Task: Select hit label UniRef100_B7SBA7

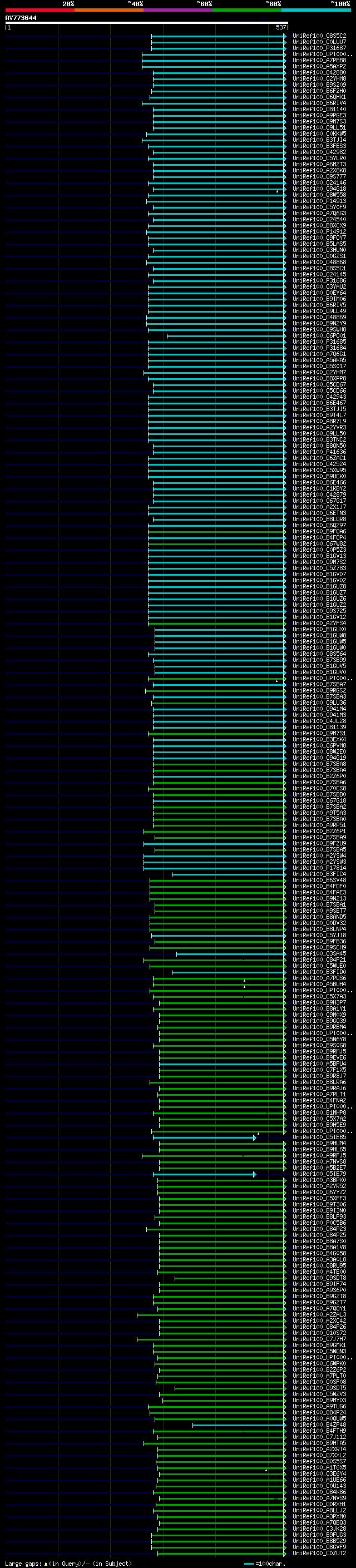Action: click(x=319, y=684)
